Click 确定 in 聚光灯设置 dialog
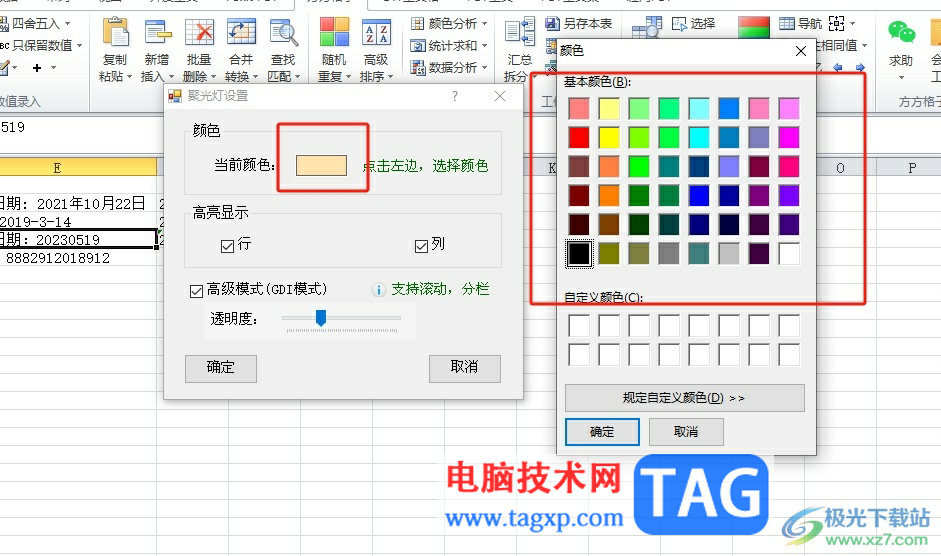Image resolution: width=941 pixels, height=556 pixels. click(x=221, y=369)
